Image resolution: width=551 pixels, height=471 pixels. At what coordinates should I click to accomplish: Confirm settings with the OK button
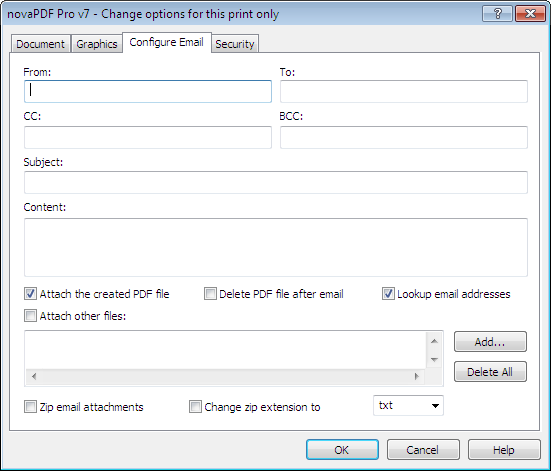342,450
